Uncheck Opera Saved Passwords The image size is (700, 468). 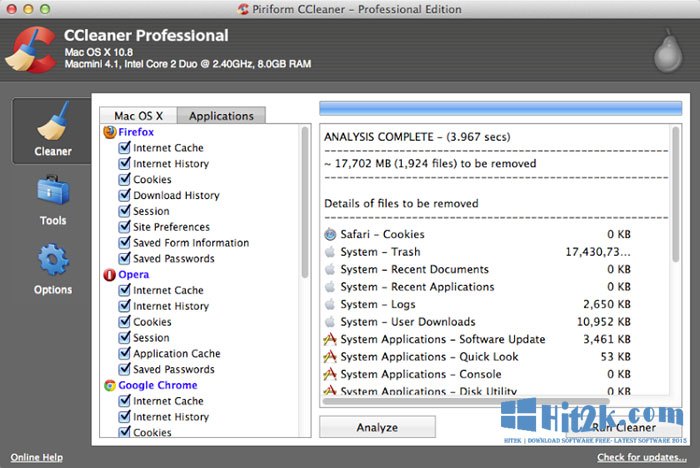125,369
